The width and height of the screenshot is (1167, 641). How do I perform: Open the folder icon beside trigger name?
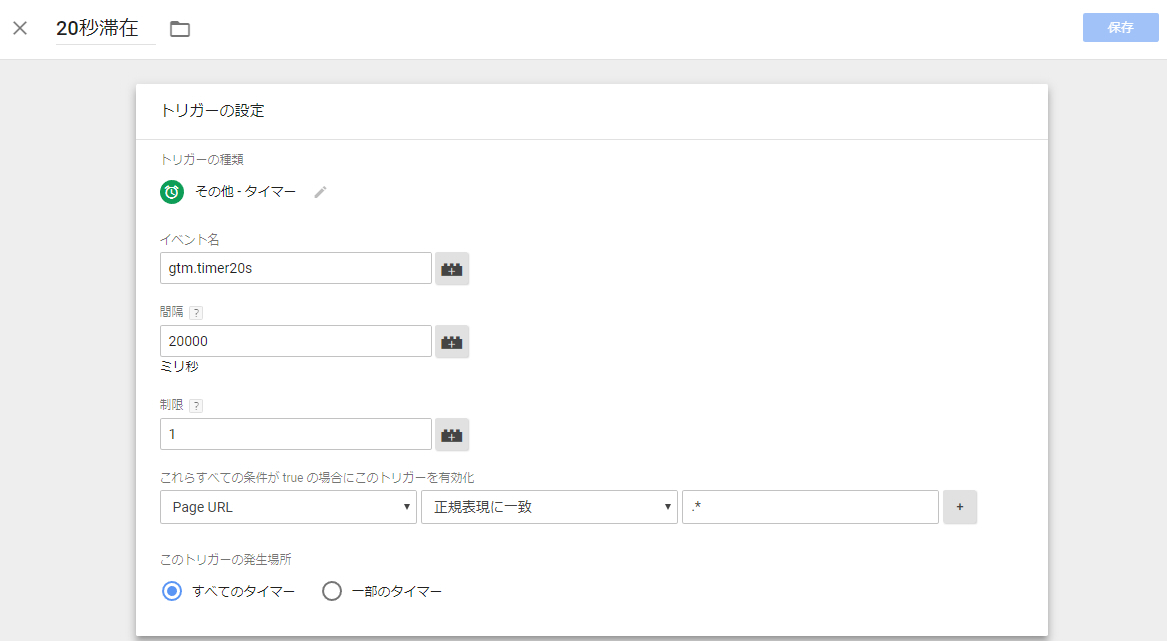click(179, 29)
